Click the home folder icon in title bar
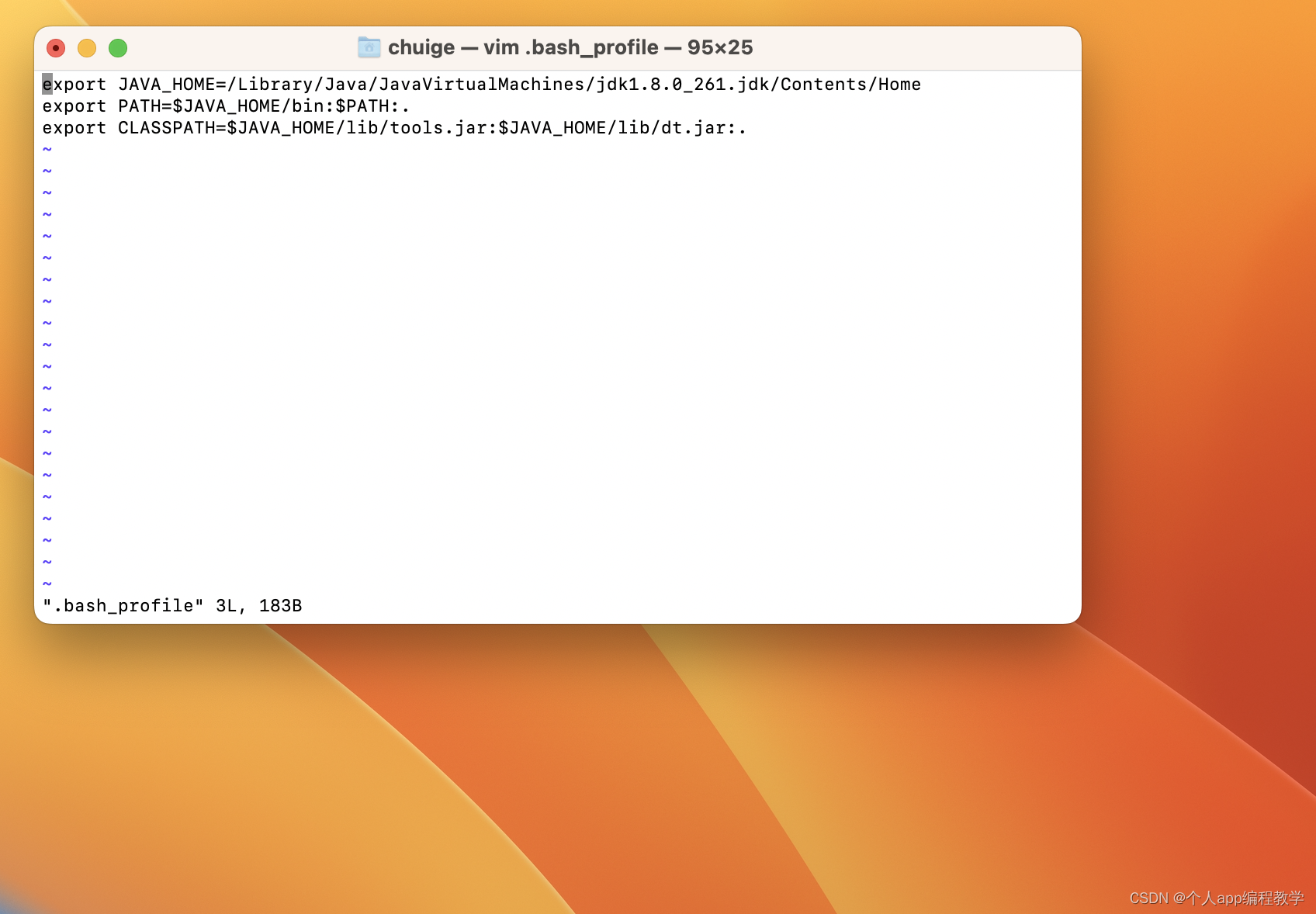 tap(369, 47)
